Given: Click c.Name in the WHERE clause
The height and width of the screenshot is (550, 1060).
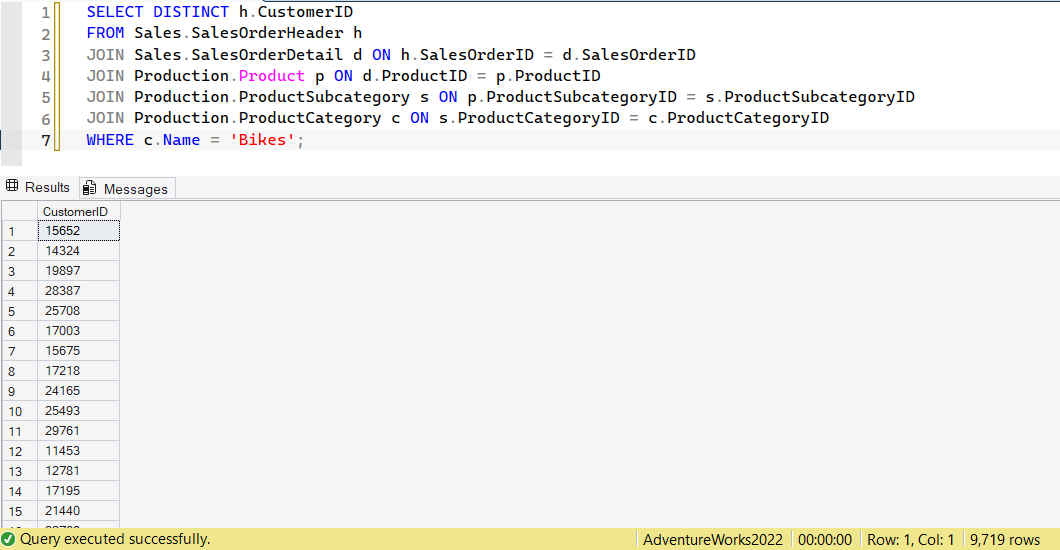Looking at the screenshot, I should pyautogui.click(x=172, y=140).
